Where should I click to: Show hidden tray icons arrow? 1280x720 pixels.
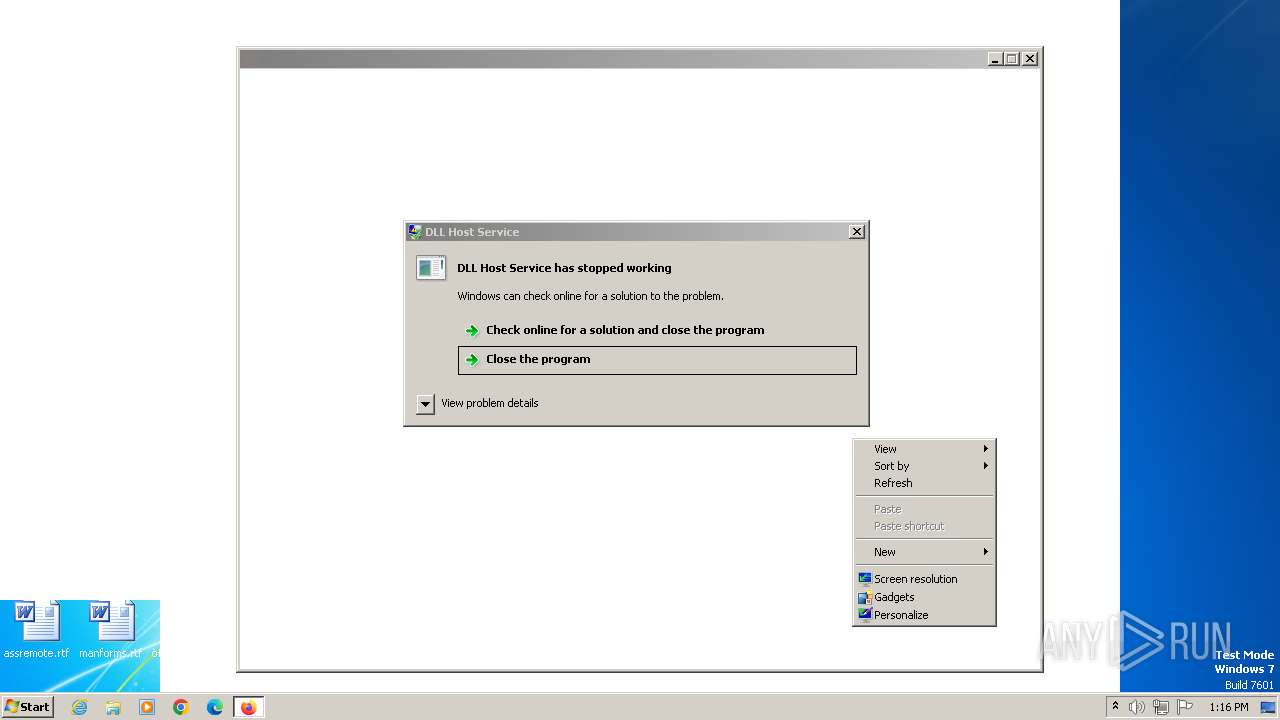click(x=1115, y=707)
